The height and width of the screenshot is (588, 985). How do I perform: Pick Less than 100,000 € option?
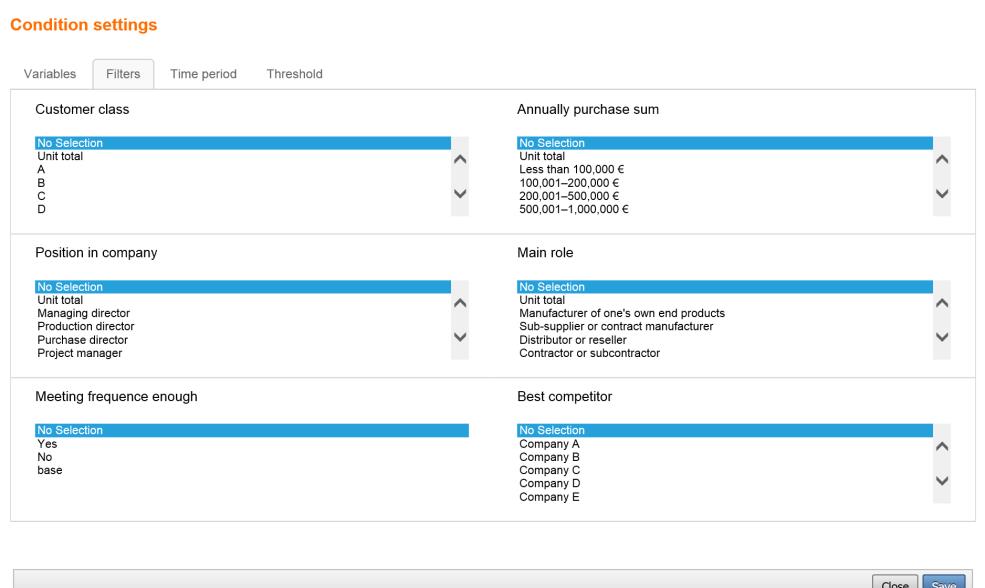pyautogui.click(x=725, y=170)
